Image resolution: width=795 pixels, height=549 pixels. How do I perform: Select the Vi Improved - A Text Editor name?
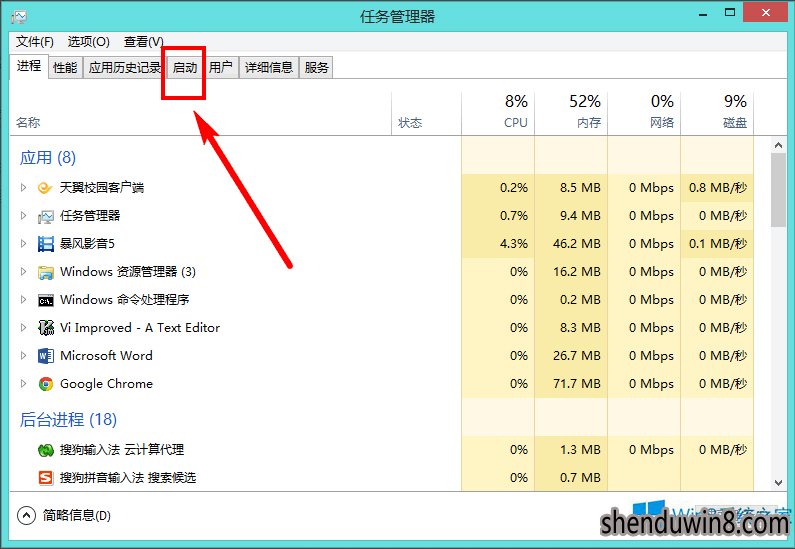(140, 327)
